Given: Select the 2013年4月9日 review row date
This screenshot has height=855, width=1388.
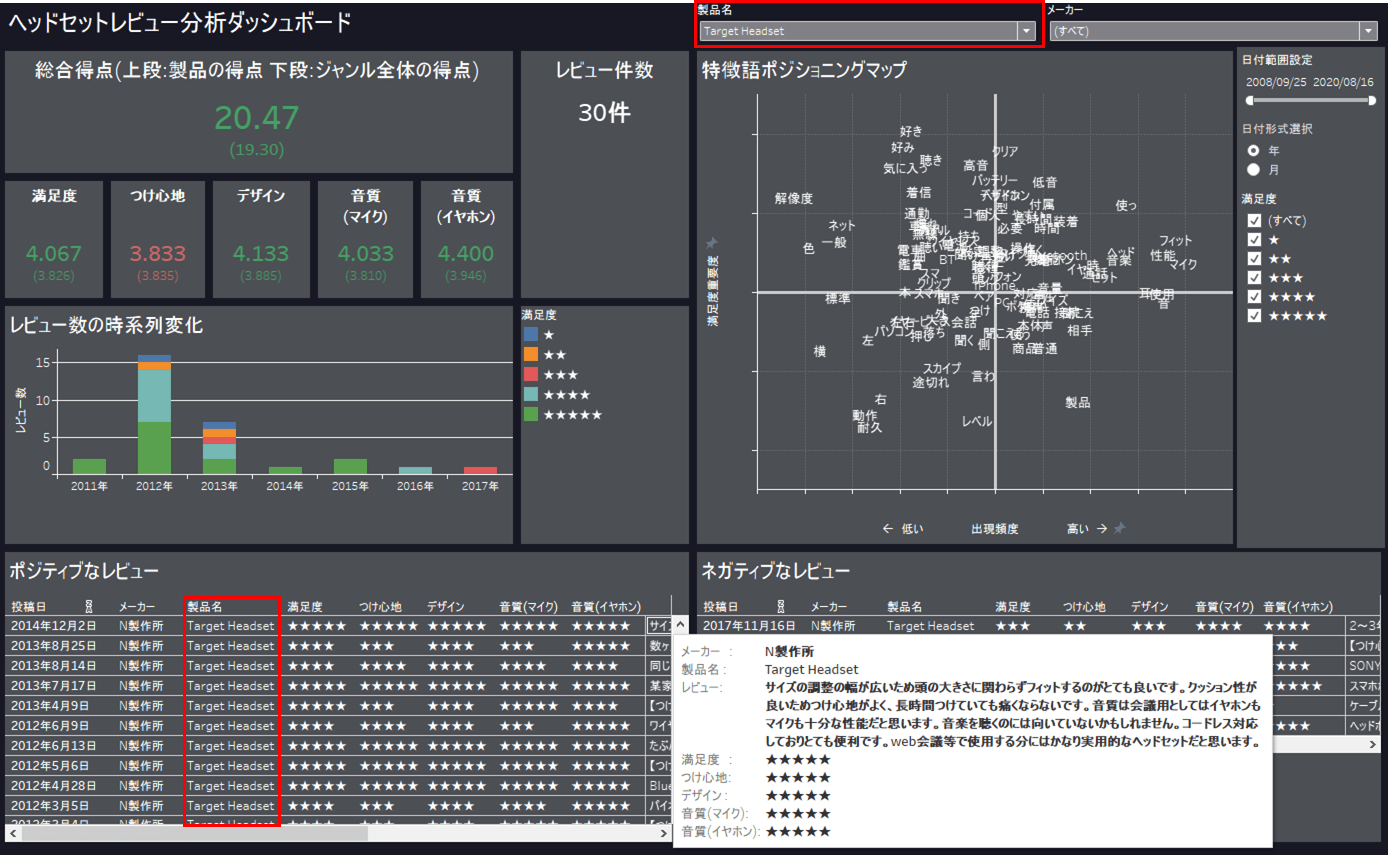Looking at the screenshot, I should coord(51,706).
